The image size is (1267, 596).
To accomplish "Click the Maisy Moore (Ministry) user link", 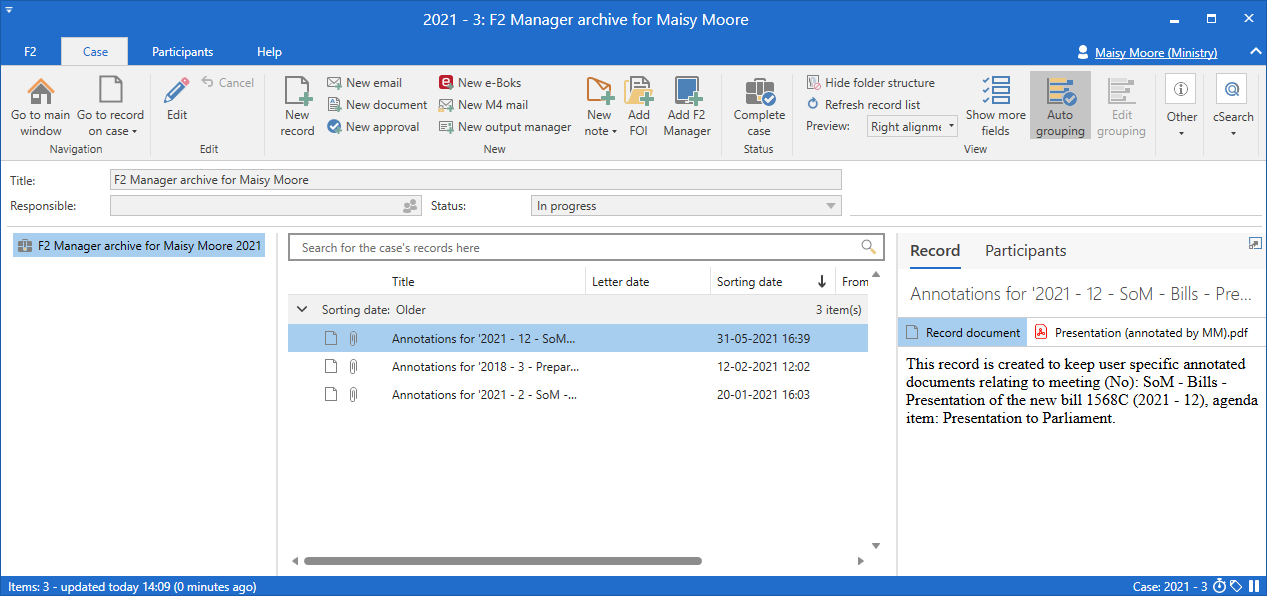I will tap(1155, 52).
